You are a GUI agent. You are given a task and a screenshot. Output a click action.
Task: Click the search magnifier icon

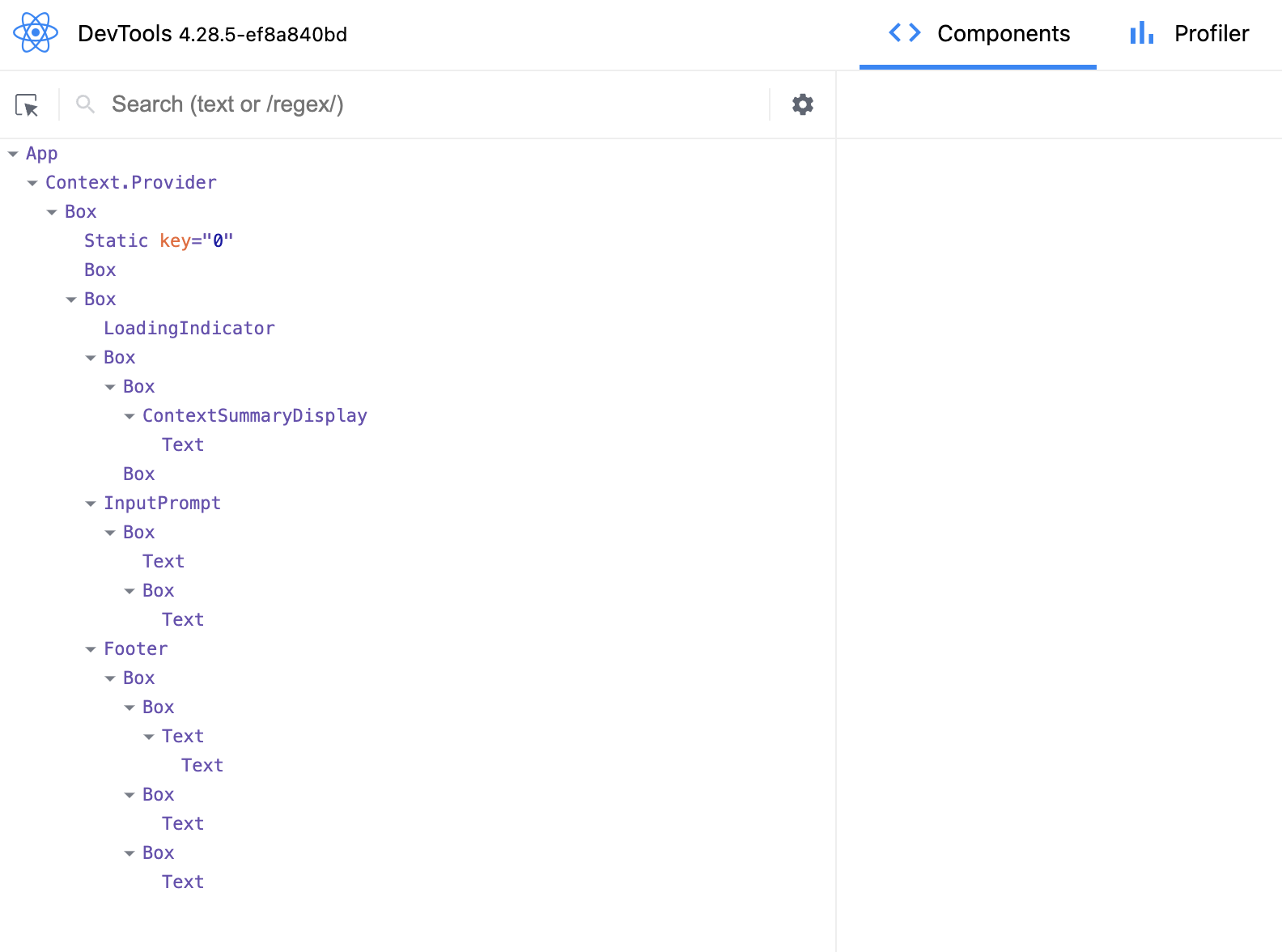point(85,104)
